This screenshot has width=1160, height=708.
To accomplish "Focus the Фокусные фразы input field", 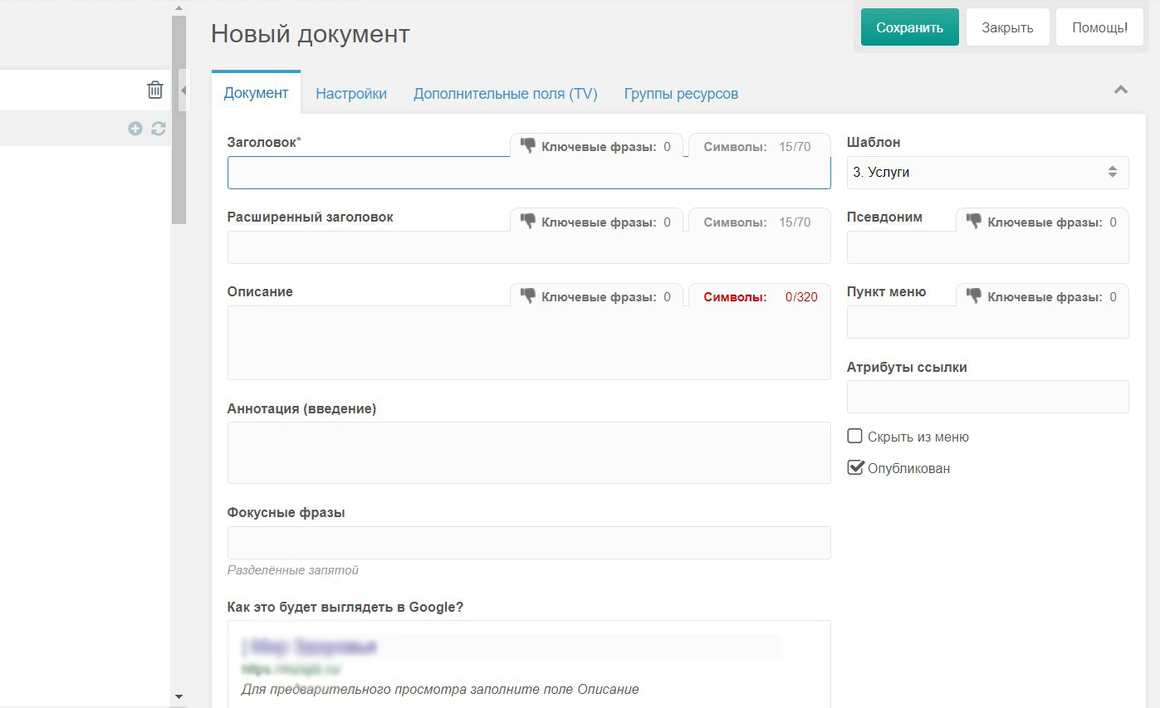I will pyautogui.click(x=529, y=542).
